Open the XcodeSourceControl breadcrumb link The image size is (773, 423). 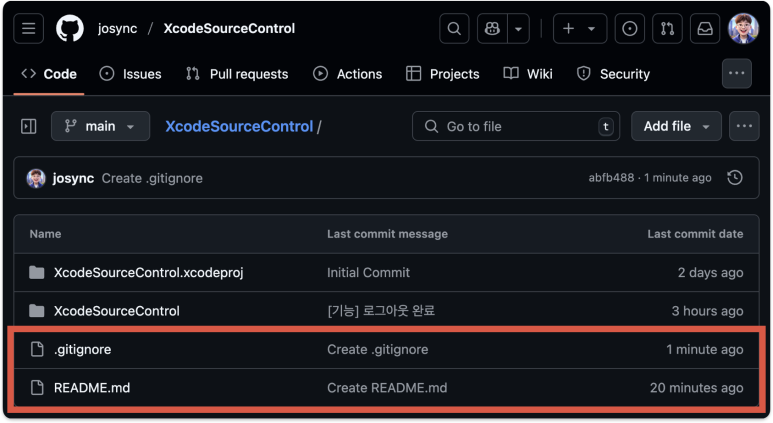(239, 126)
